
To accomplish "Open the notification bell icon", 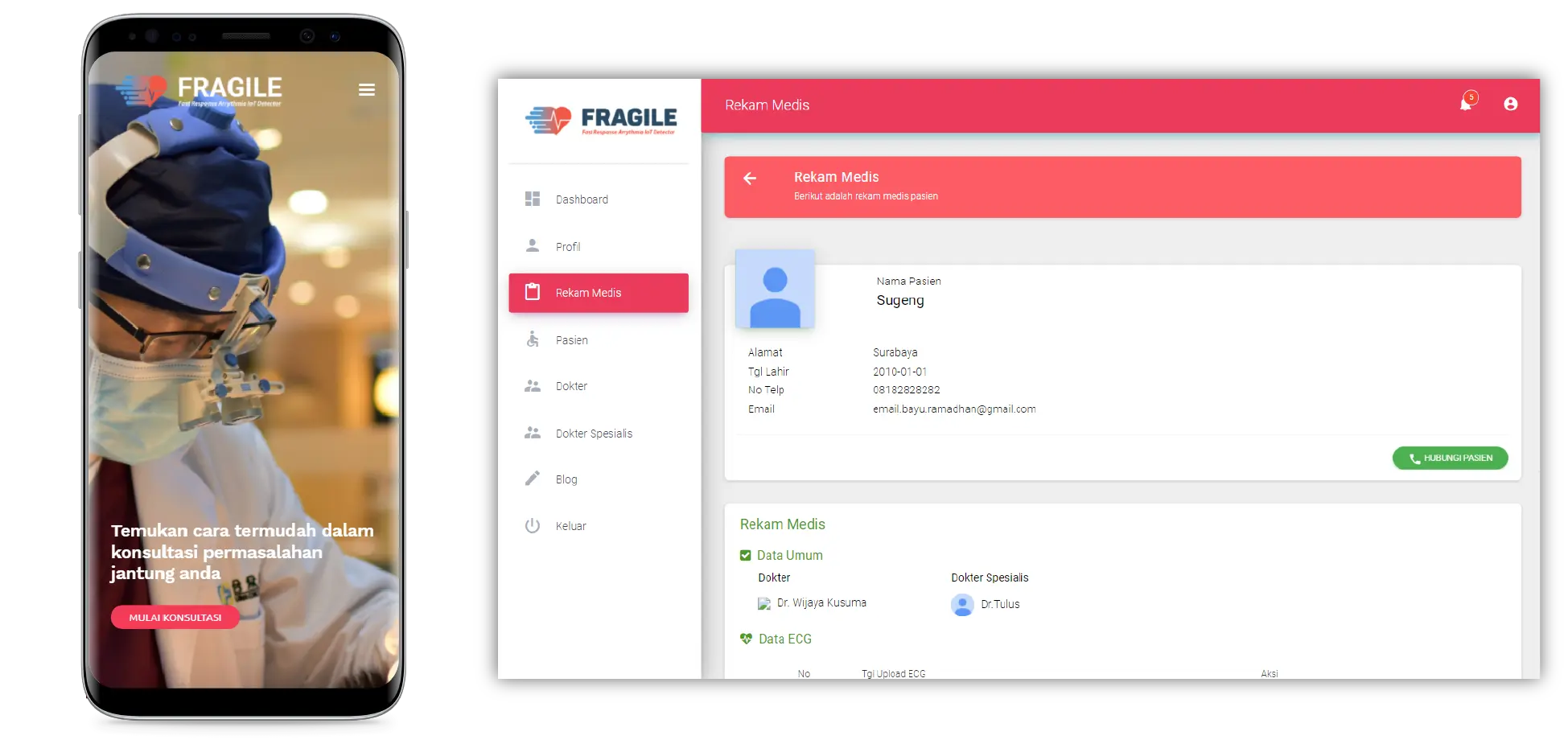I will pyautogui.click(x=1466, y=104).
